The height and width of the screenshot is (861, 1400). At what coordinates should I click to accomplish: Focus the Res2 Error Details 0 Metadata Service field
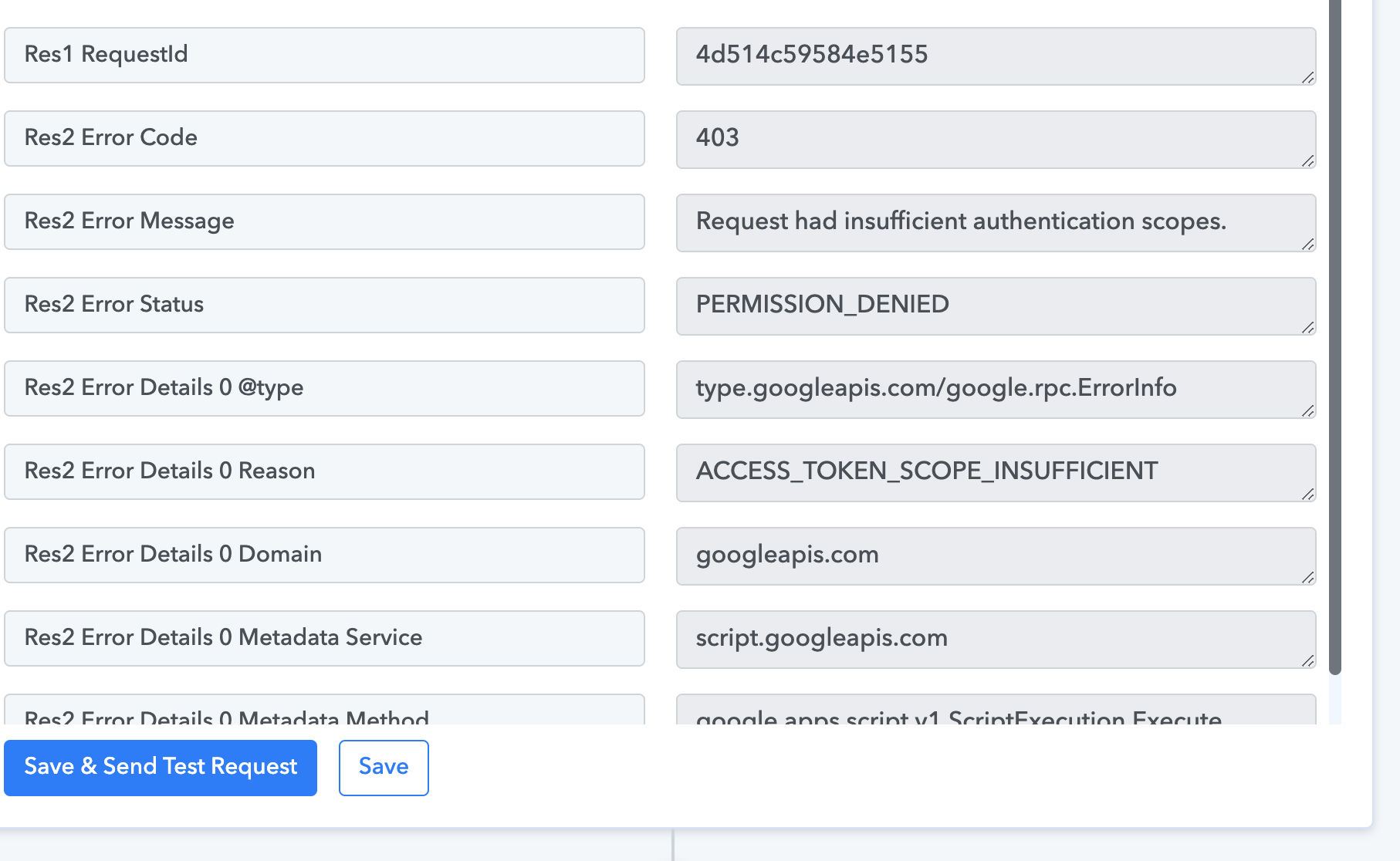point(324,639)
